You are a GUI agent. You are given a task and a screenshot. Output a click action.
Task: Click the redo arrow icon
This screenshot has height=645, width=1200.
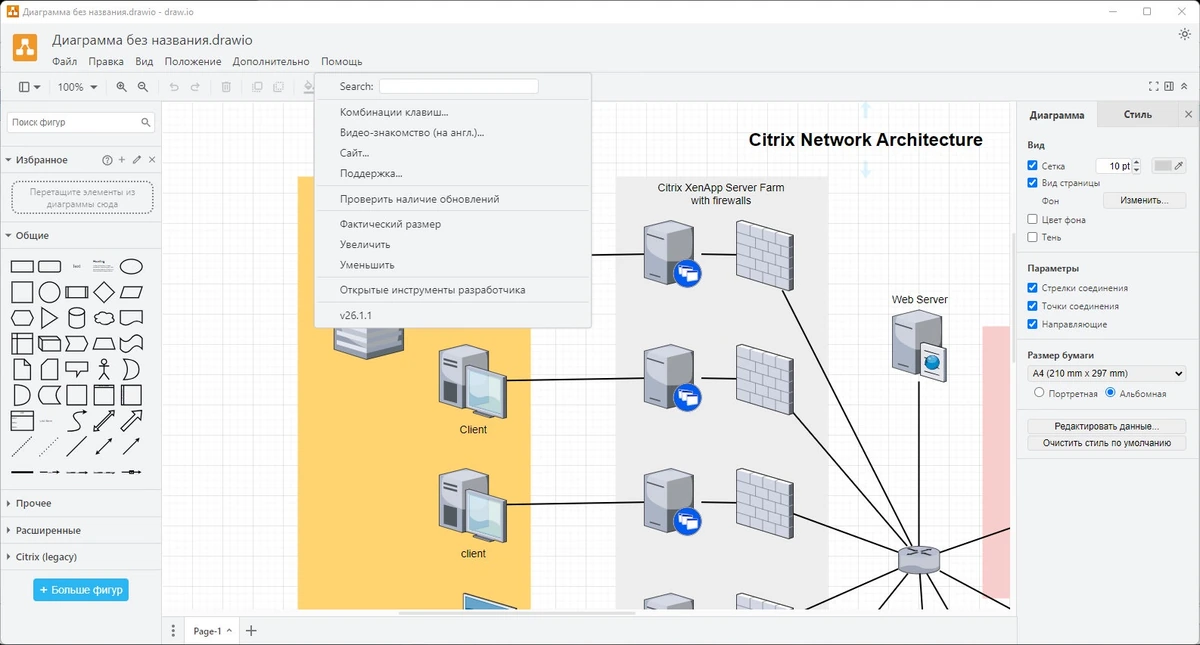[195, 87]
